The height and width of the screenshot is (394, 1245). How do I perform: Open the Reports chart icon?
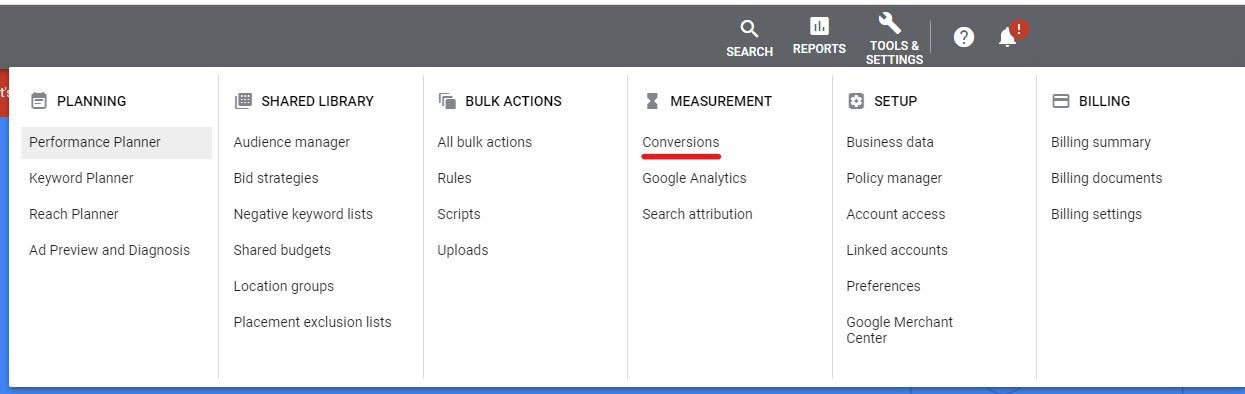(819, 26)
